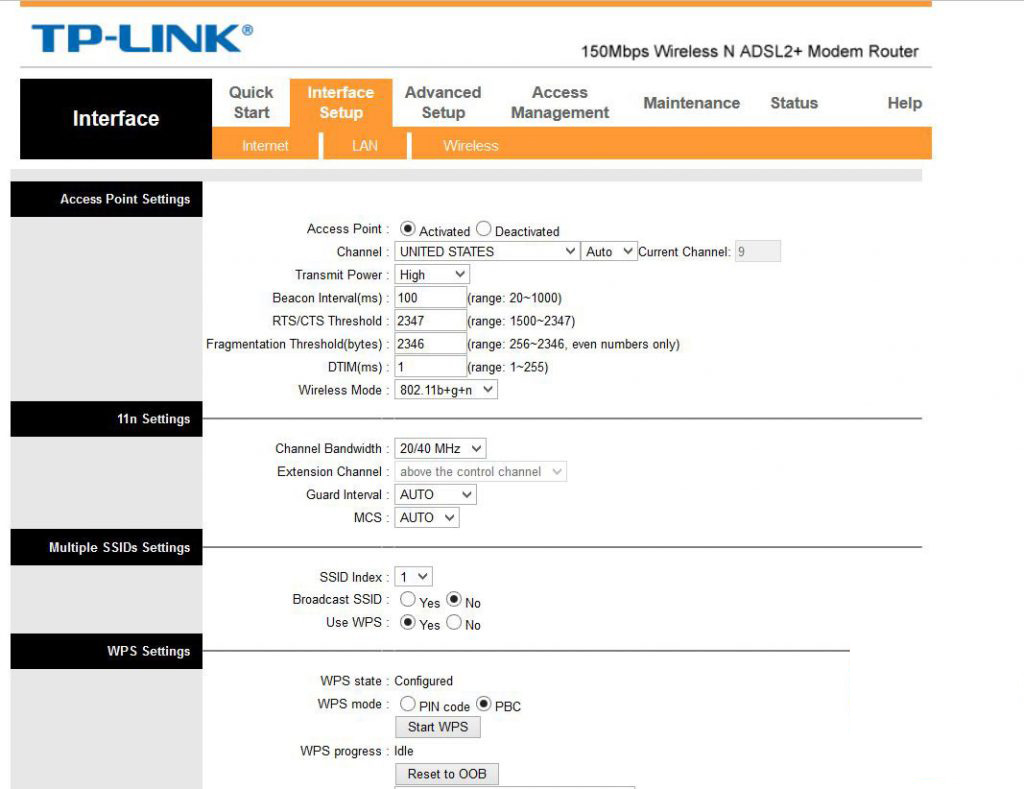
Task: Switch to the Maintenance tab
Action: point(691,103)
